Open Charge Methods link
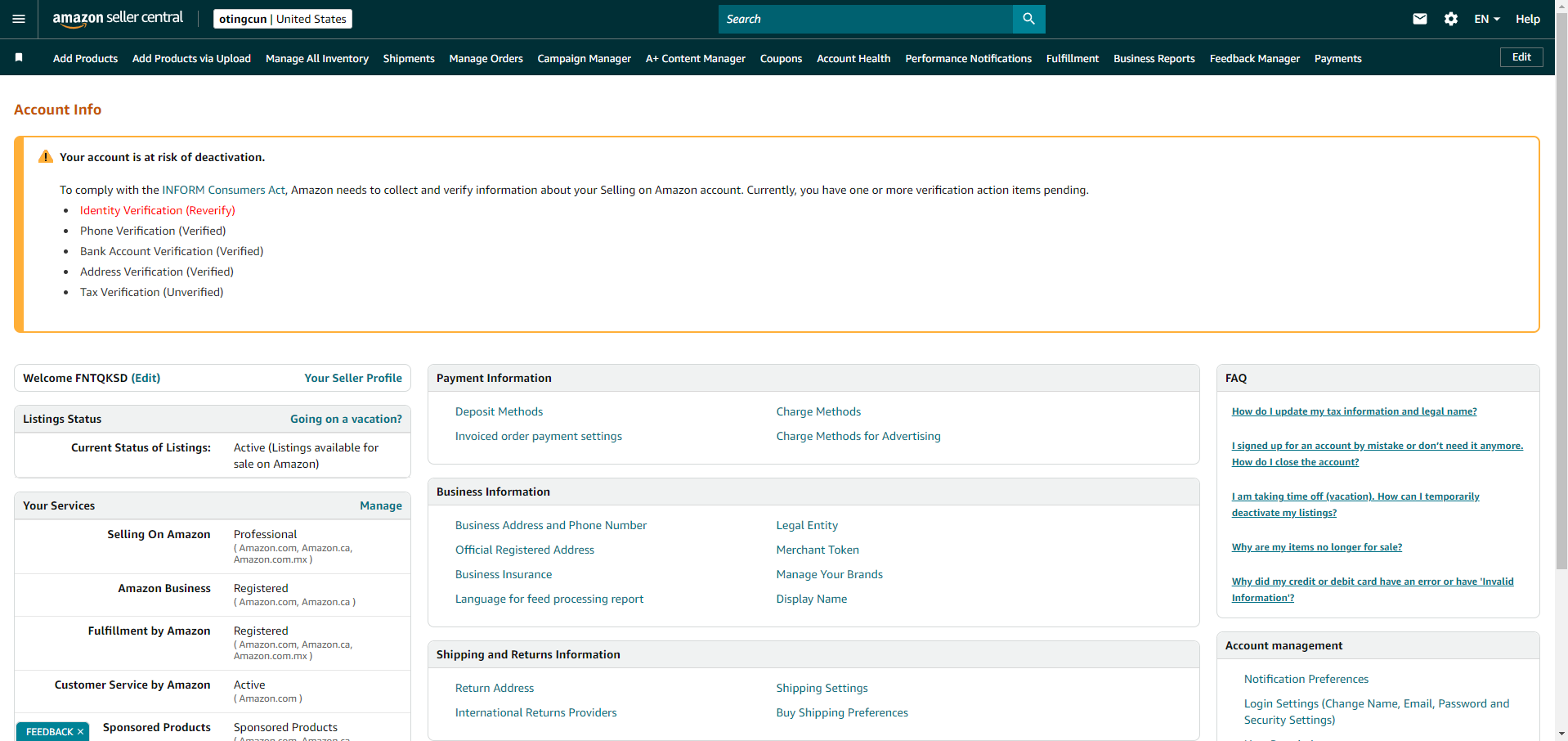Screen dimensions: 1568x741 click(x=818, y=411)
